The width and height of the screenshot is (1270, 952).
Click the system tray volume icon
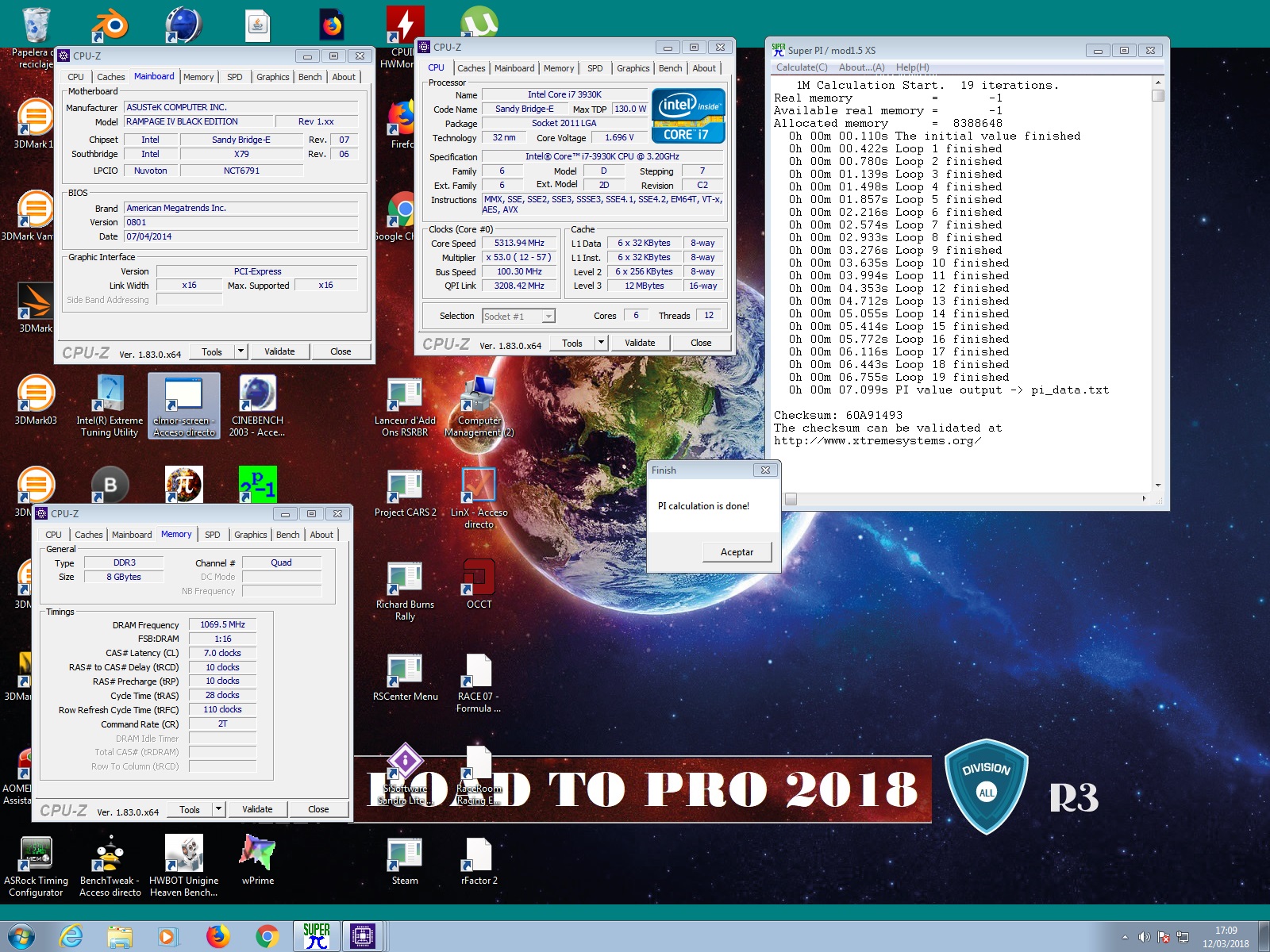[x=1144, y=937]
